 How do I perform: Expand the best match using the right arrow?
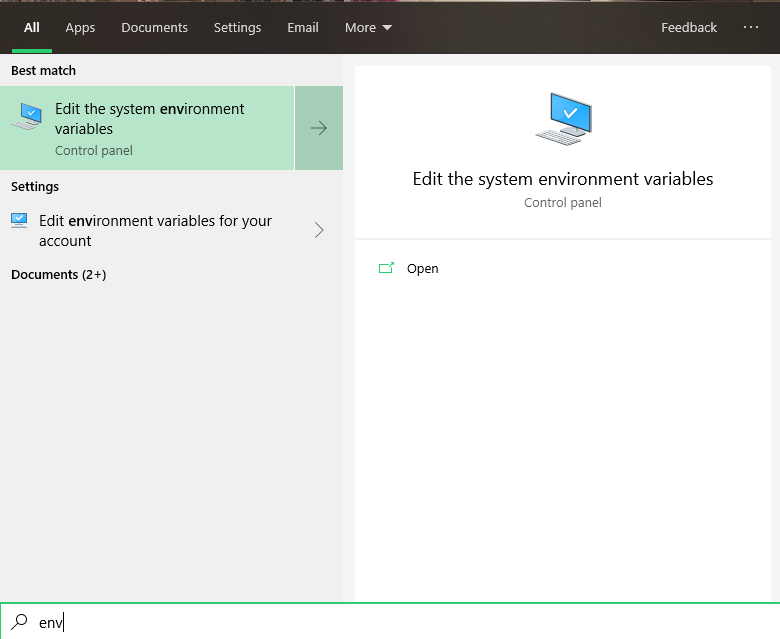pos(319,128)
